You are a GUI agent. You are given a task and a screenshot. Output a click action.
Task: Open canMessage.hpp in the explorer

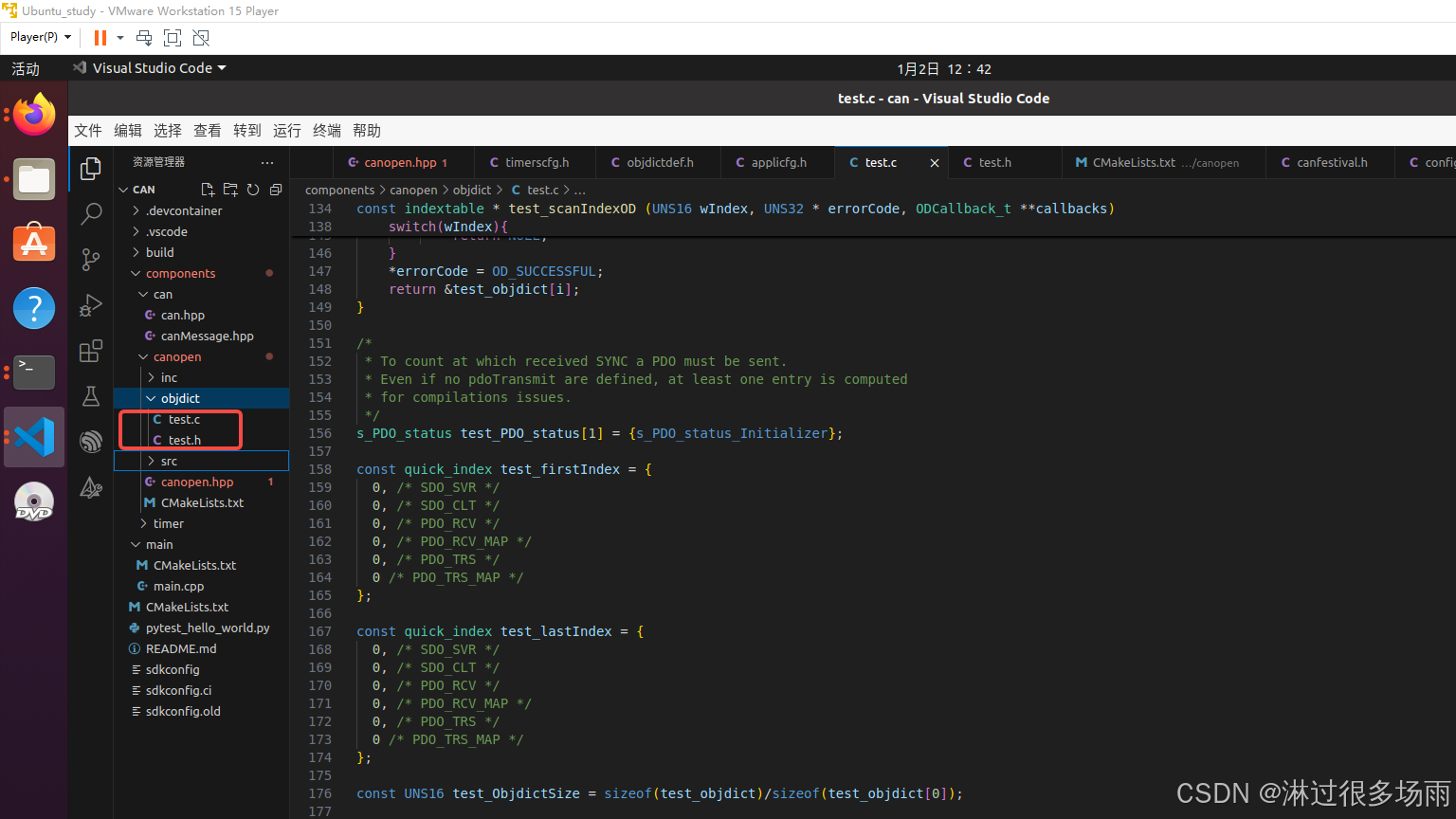coord(201,336)
